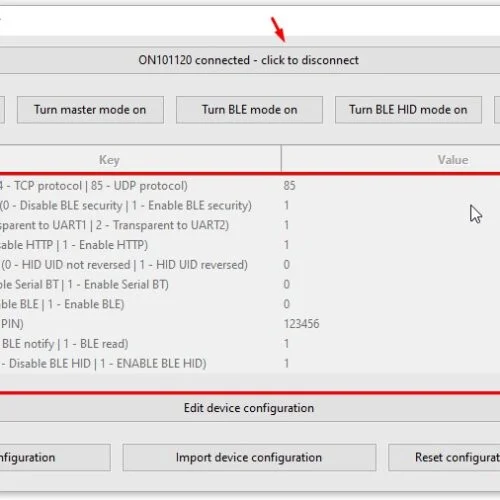Select the Enable BLE row
Viewport: 500px width, 500px height.
(x=250, y=304)
